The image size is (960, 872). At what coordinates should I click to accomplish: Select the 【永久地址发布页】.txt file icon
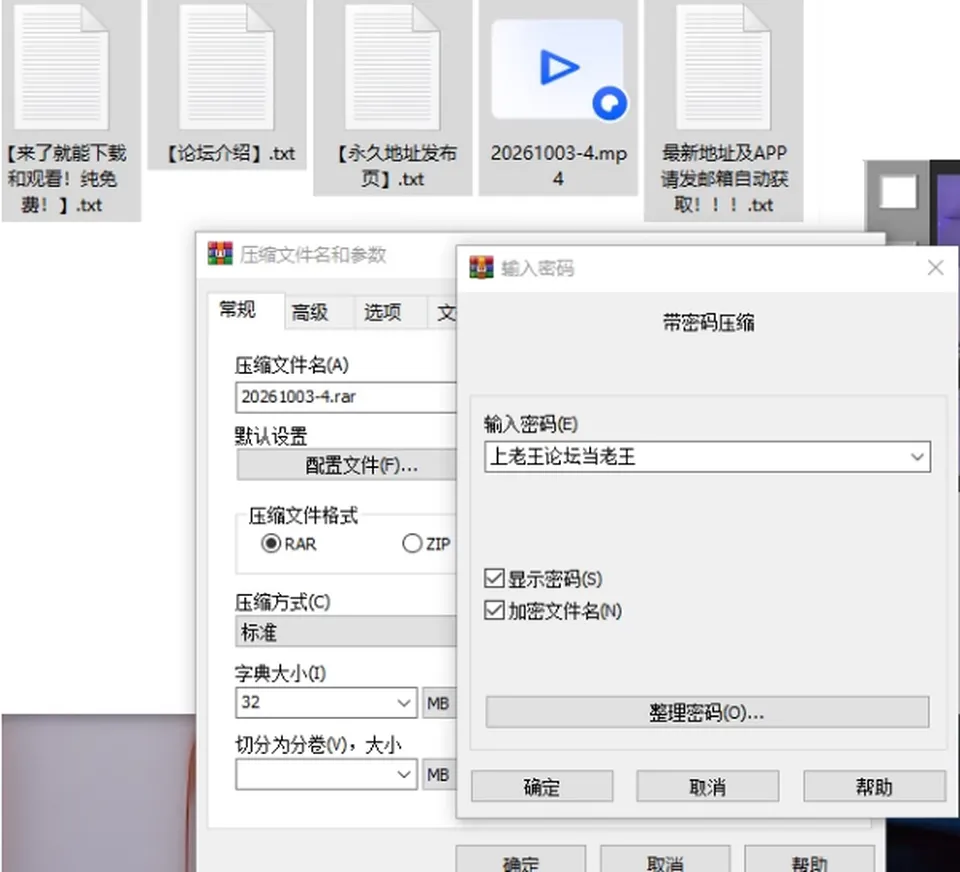(392, 67)
